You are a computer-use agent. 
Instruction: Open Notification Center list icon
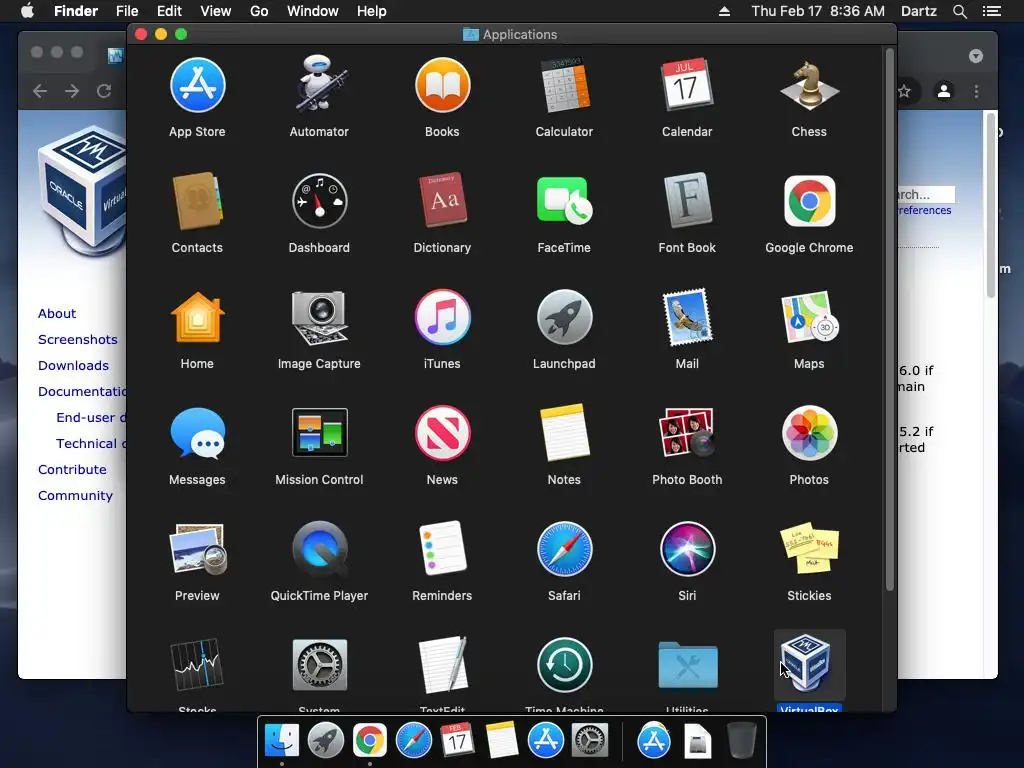pos(992,11)
